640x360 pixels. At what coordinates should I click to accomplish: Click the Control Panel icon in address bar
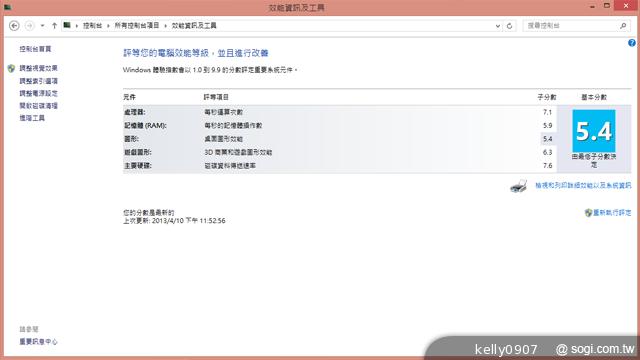[x=67, y=25]
